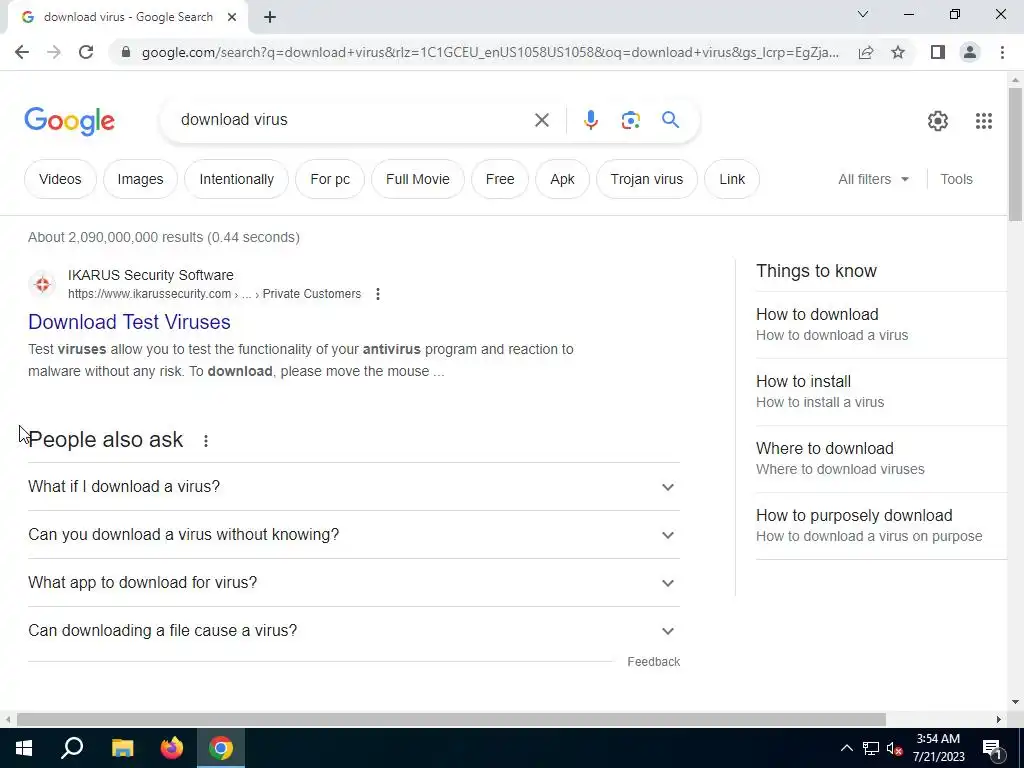Open How to download topic
The height and width of the screenshot is (768, 1024).
pos(882,324)
